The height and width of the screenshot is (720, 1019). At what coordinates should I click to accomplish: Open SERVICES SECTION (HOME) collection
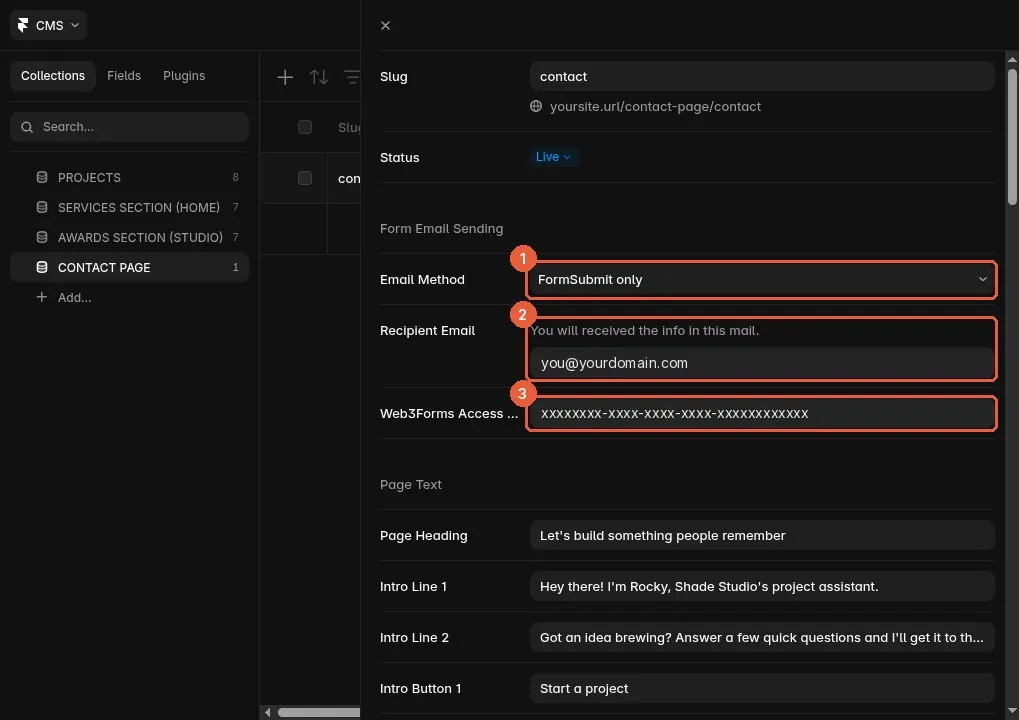tap(129, 207)
